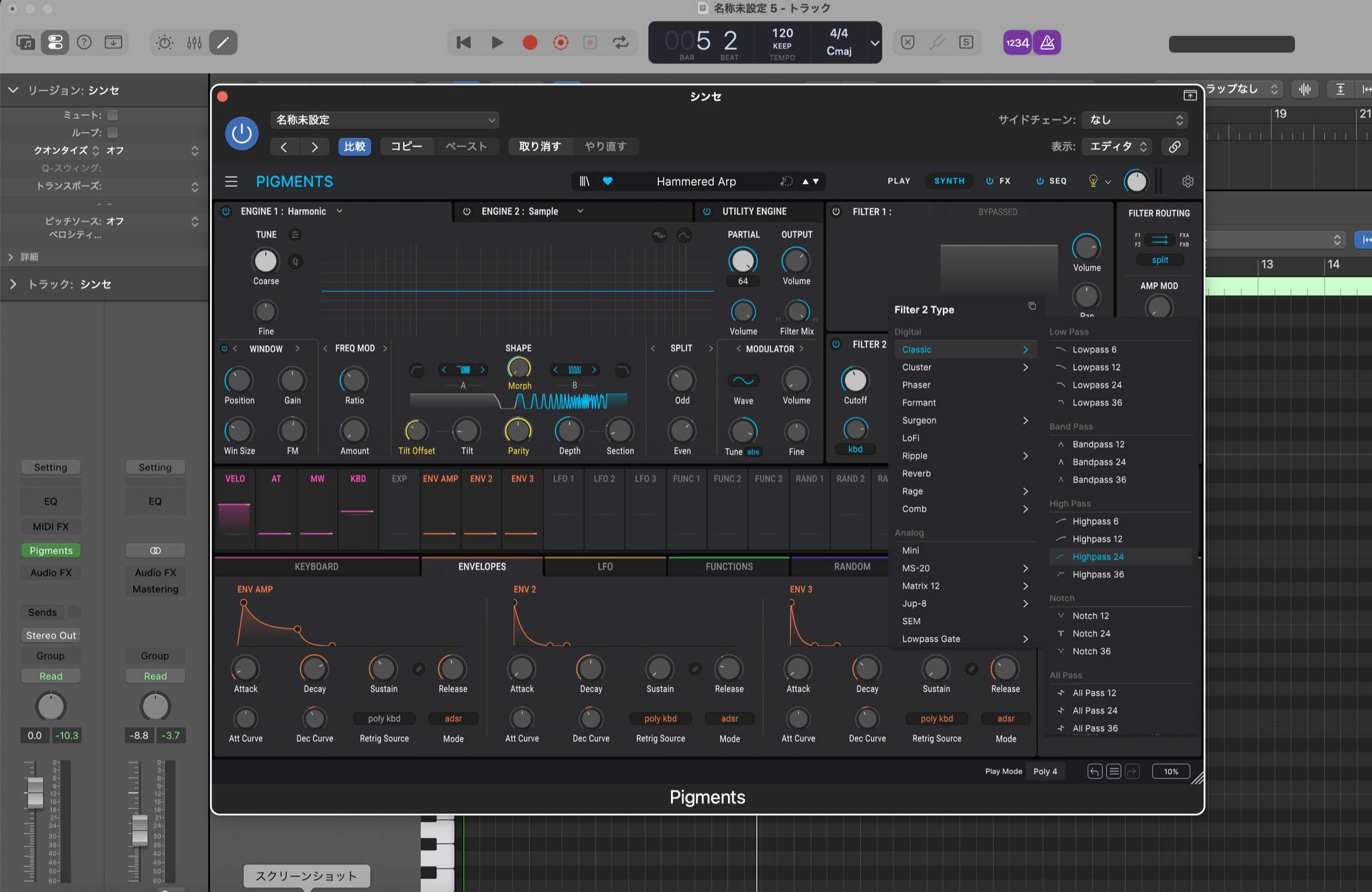Click the Tune Q quantize button
Viewport: 1372px width, 892px height.
296,262
